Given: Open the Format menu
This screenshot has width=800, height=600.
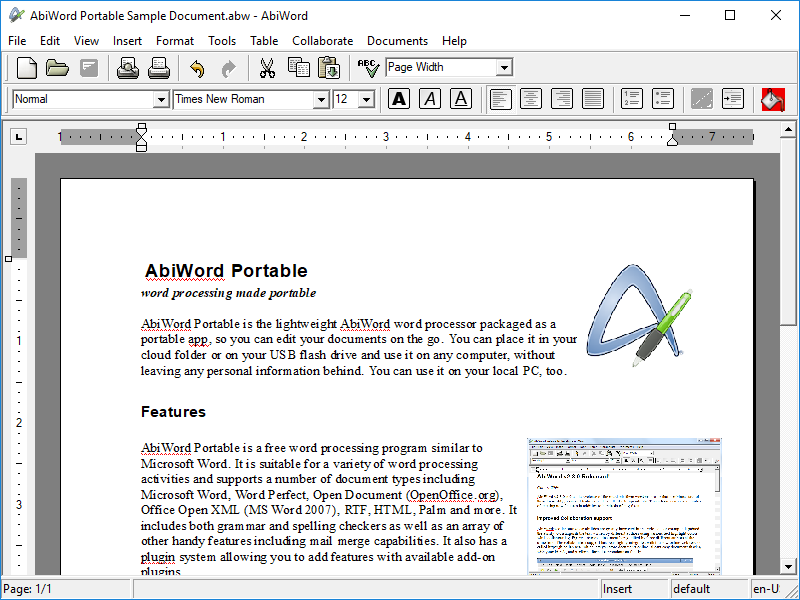Looking at the screenshot, I should [x=175, y=41].
